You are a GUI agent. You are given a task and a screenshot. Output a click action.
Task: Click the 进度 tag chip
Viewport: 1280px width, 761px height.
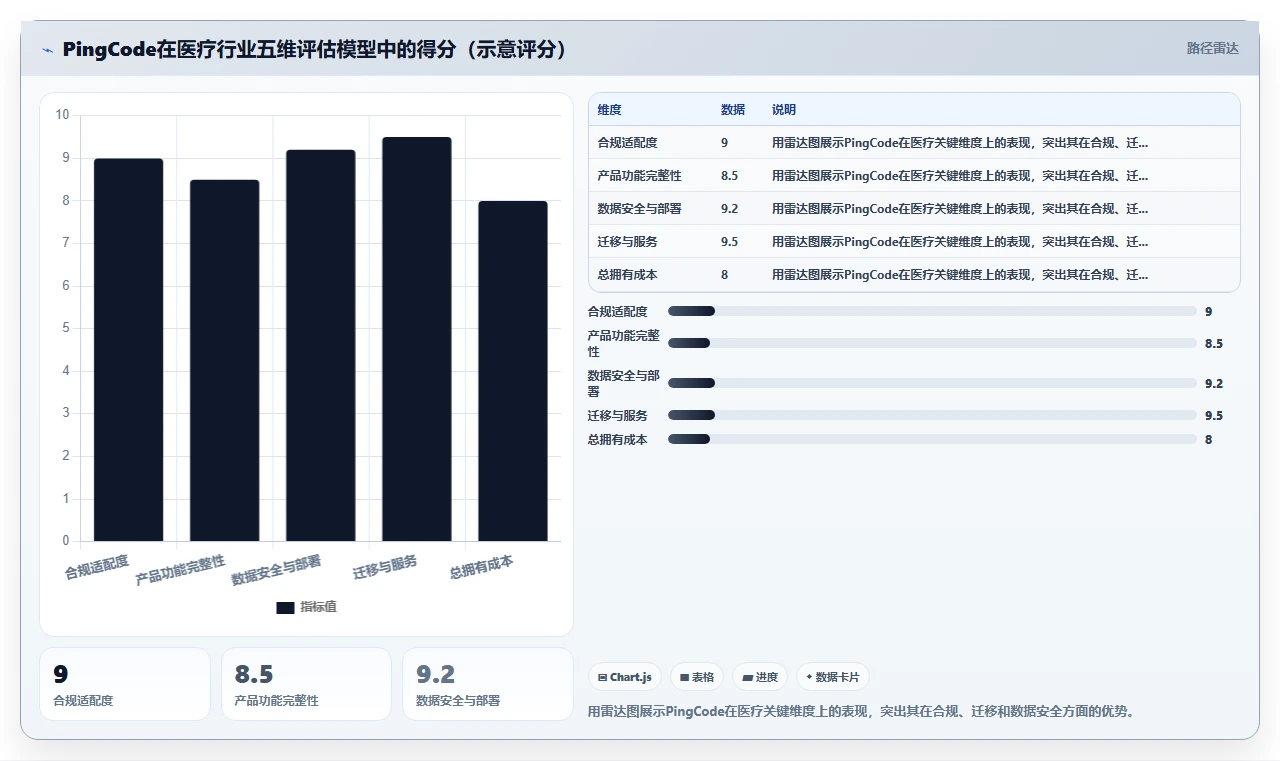coord(760,677)
